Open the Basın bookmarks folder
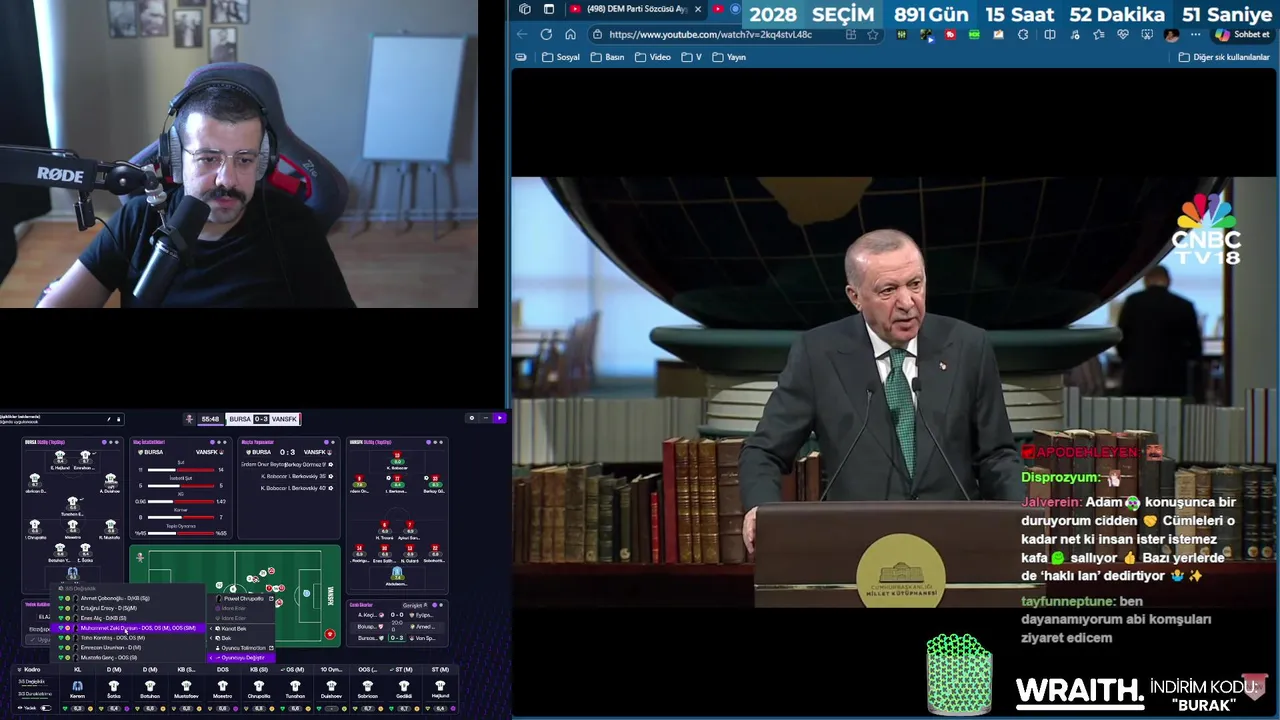 607,57
